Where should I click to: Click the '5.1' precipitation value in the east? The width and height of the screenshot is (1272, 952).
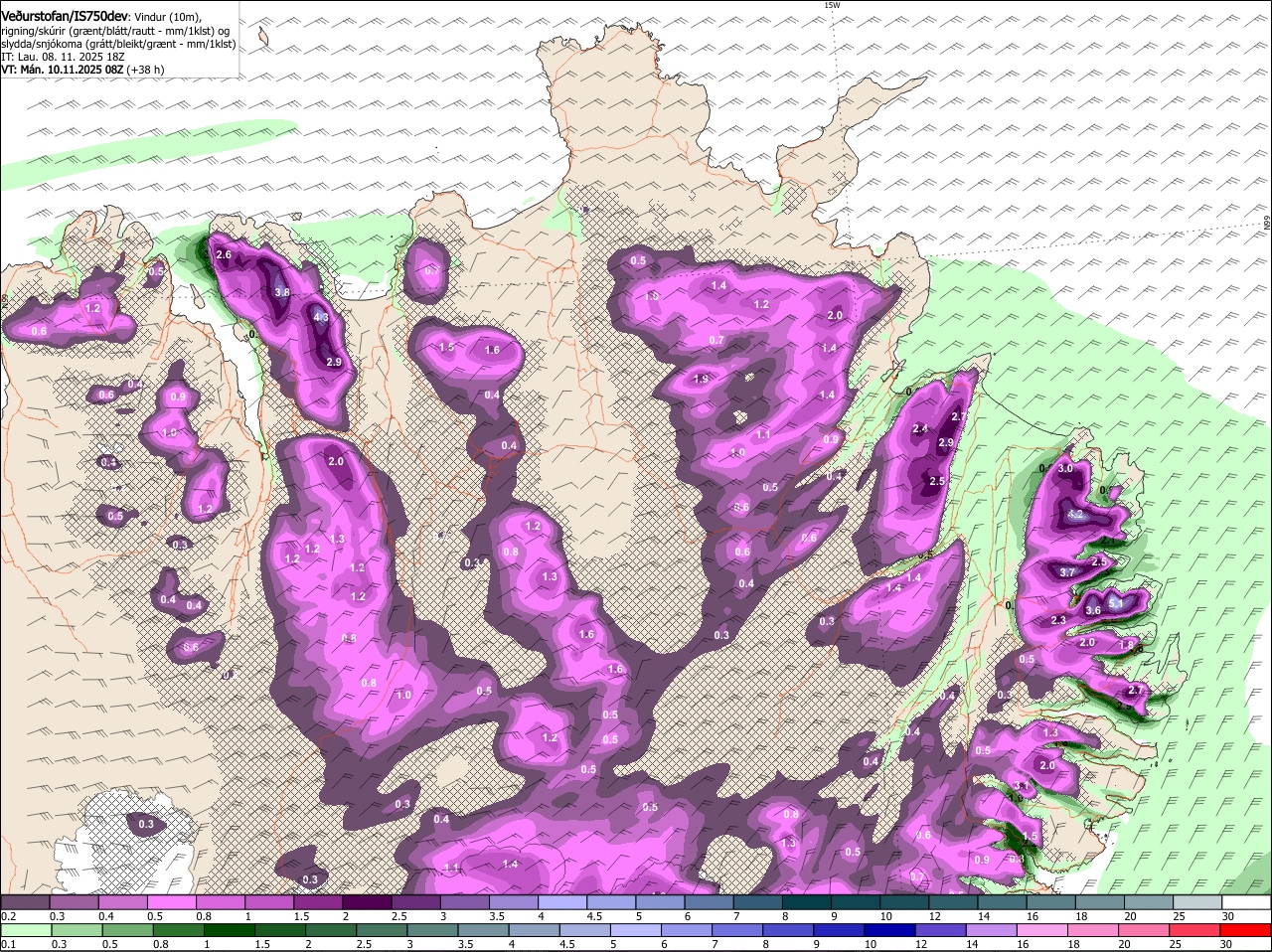click(1115, 603)
